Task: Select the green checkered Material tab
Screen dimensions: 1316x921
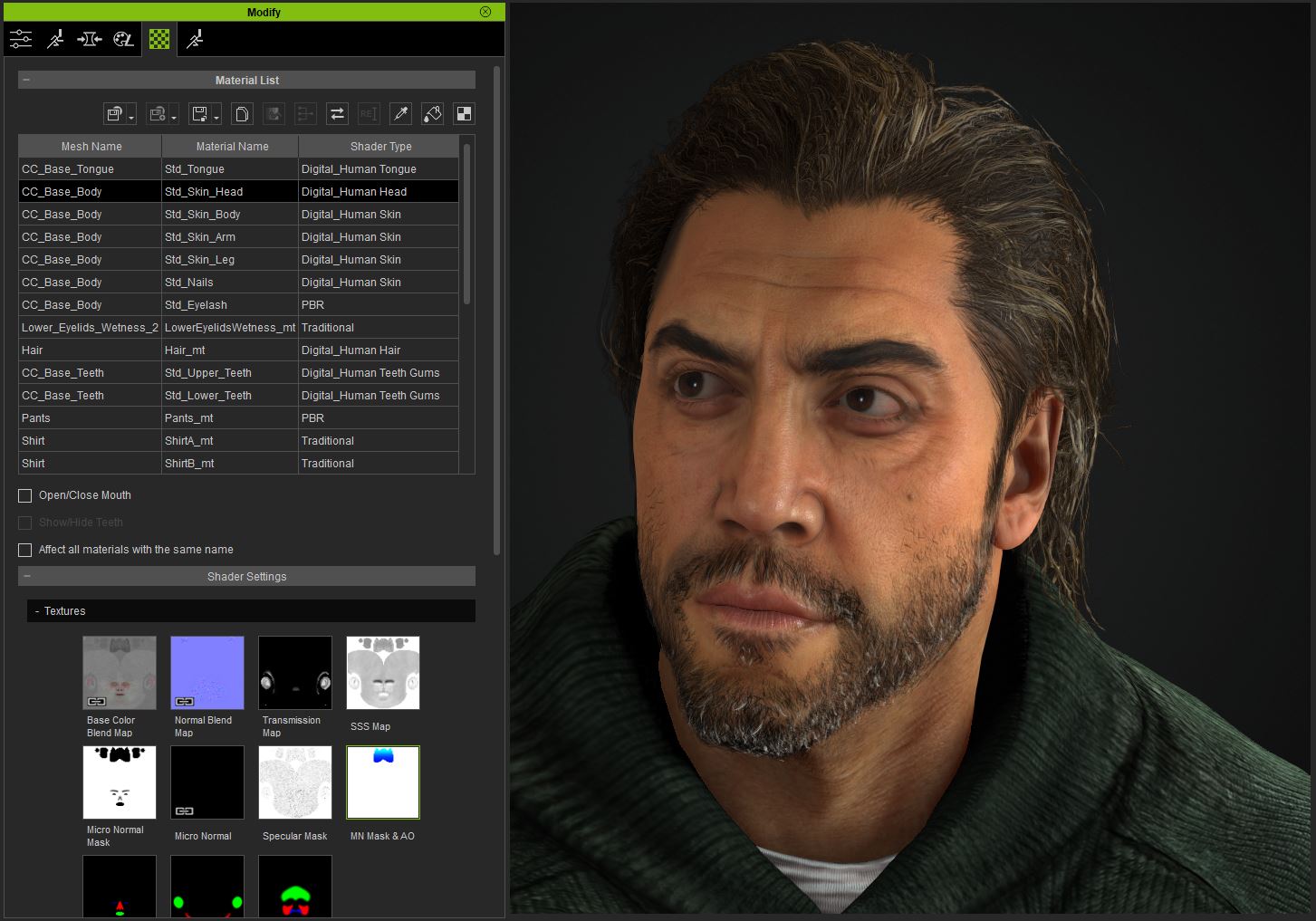Action: pyautogui.click(x=159, y=39)
